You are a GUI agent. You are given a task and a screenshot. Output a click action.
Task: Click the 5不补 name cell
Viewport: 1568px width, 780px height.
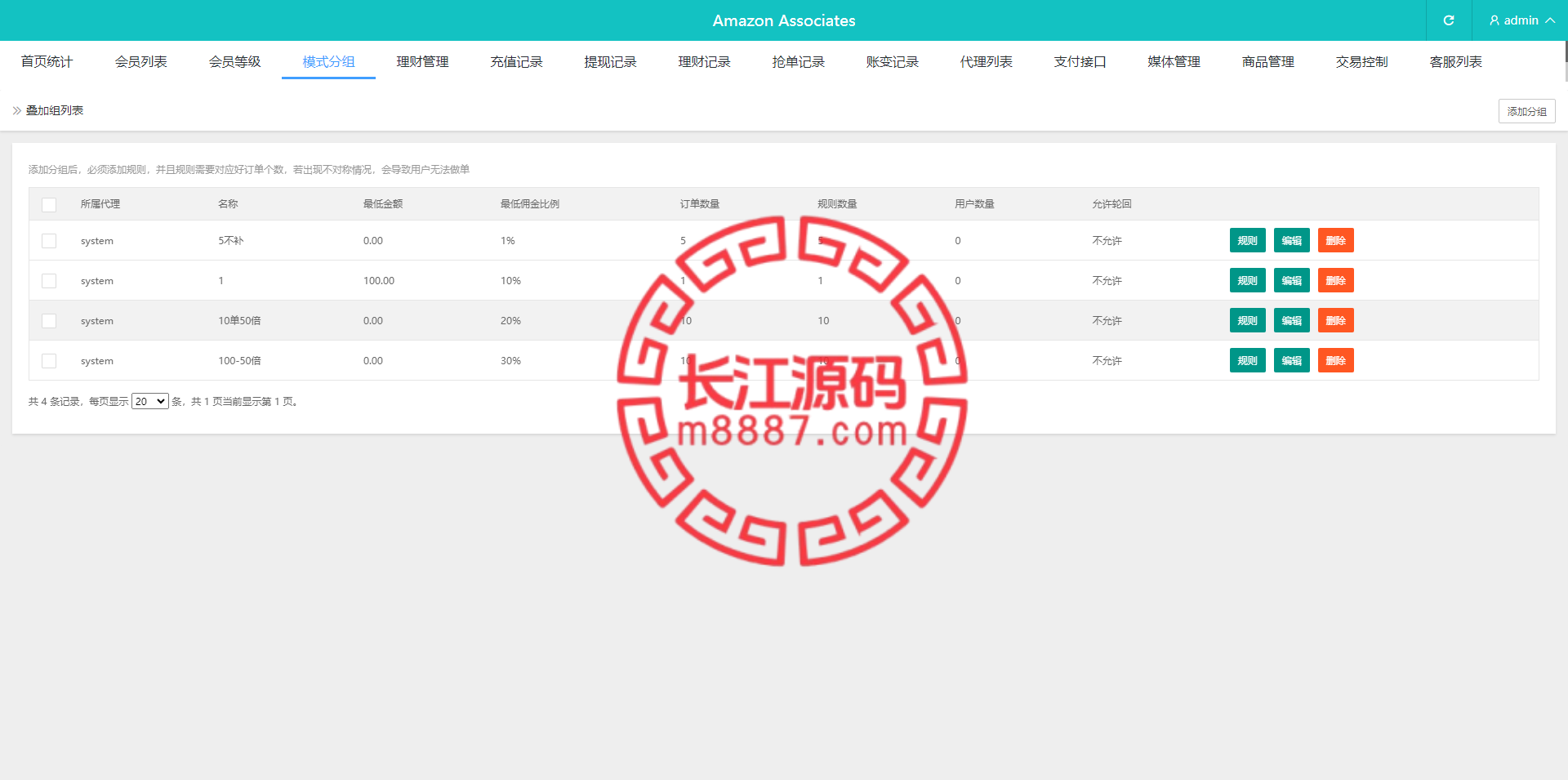tap(230, 241)
